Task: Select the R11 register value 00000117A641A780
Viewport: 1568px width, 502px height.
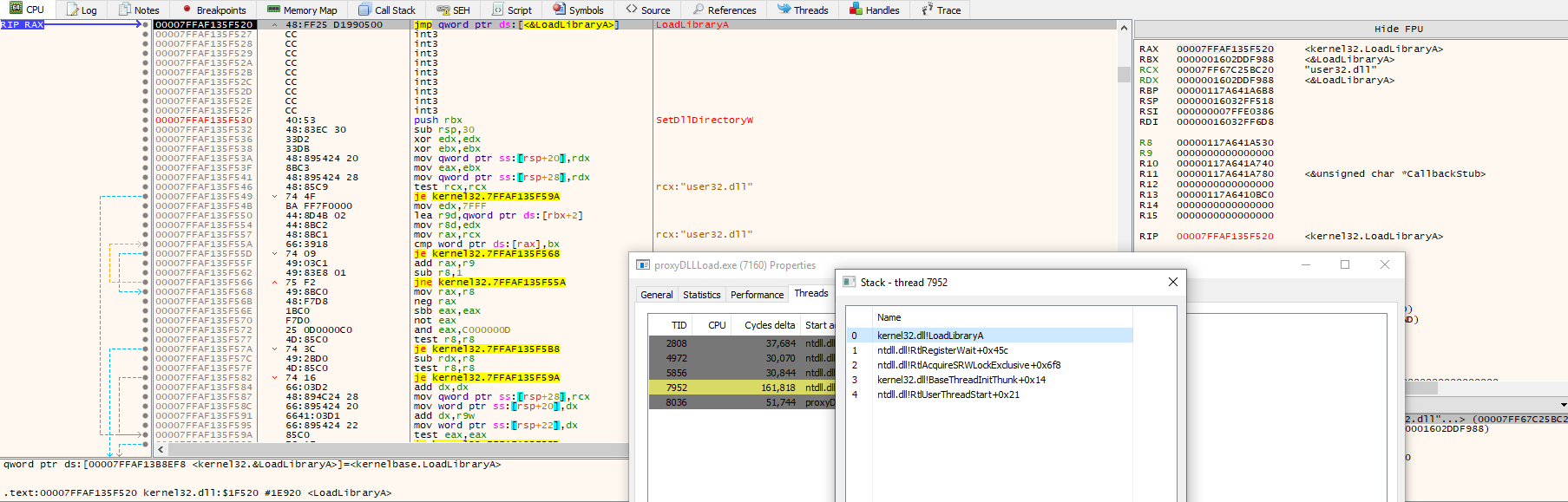Action: pos(1225,174)
